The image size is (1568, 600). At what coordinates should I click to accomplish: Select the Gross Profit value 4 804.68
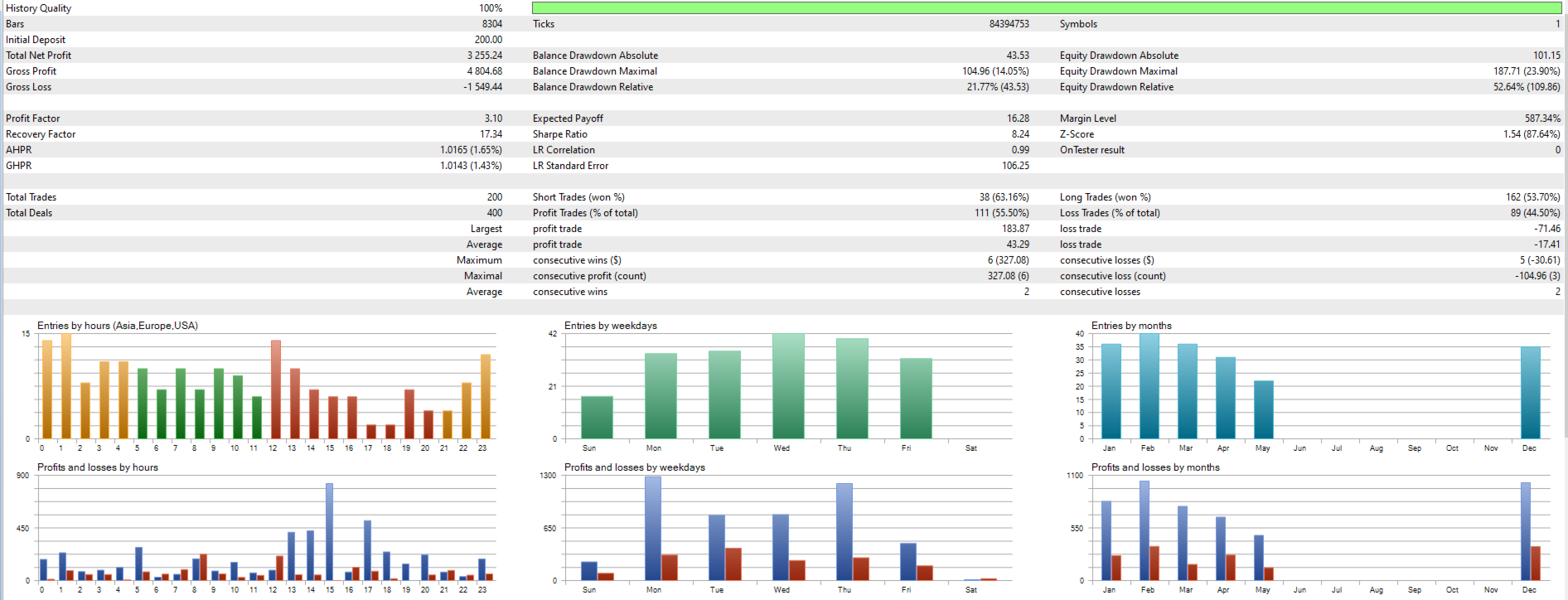coord(485,71)
